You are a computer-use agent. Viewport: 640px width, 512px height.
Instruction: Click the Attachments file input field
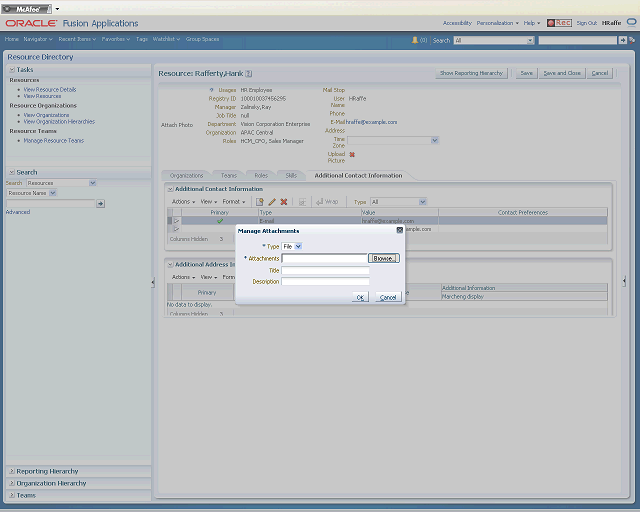324,258
